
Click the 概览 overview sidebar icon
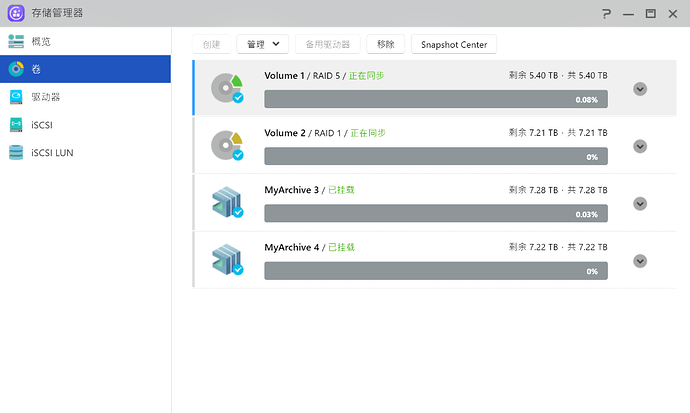point(16,41)
